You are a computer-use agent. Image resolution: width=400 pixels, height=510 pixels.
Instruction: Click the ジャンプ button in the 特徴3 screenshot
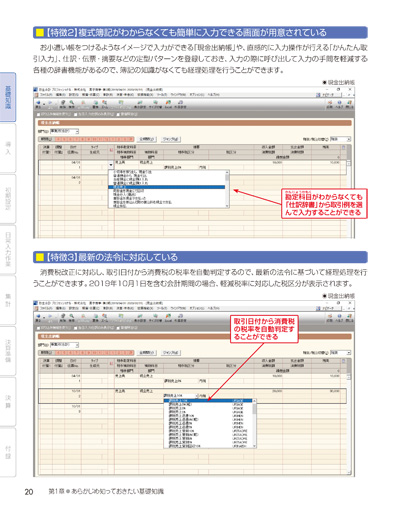pyautogui.click(x=171, y=353)
